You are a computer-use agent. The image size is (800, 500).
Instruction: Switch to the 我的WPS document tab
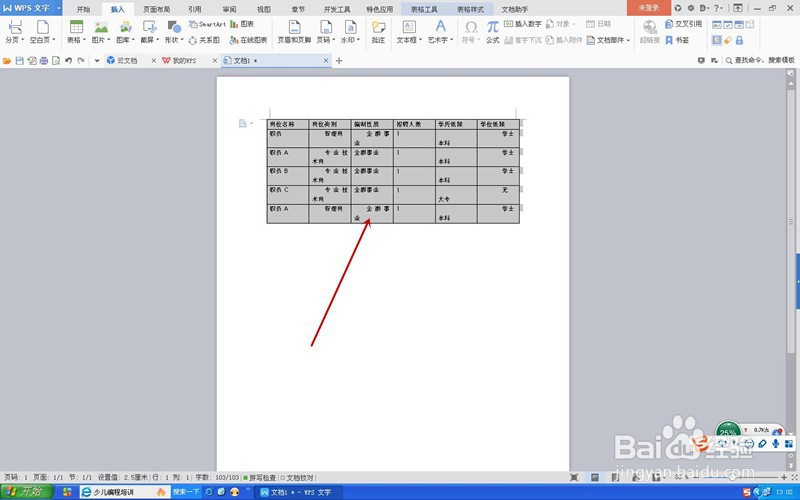184,61
